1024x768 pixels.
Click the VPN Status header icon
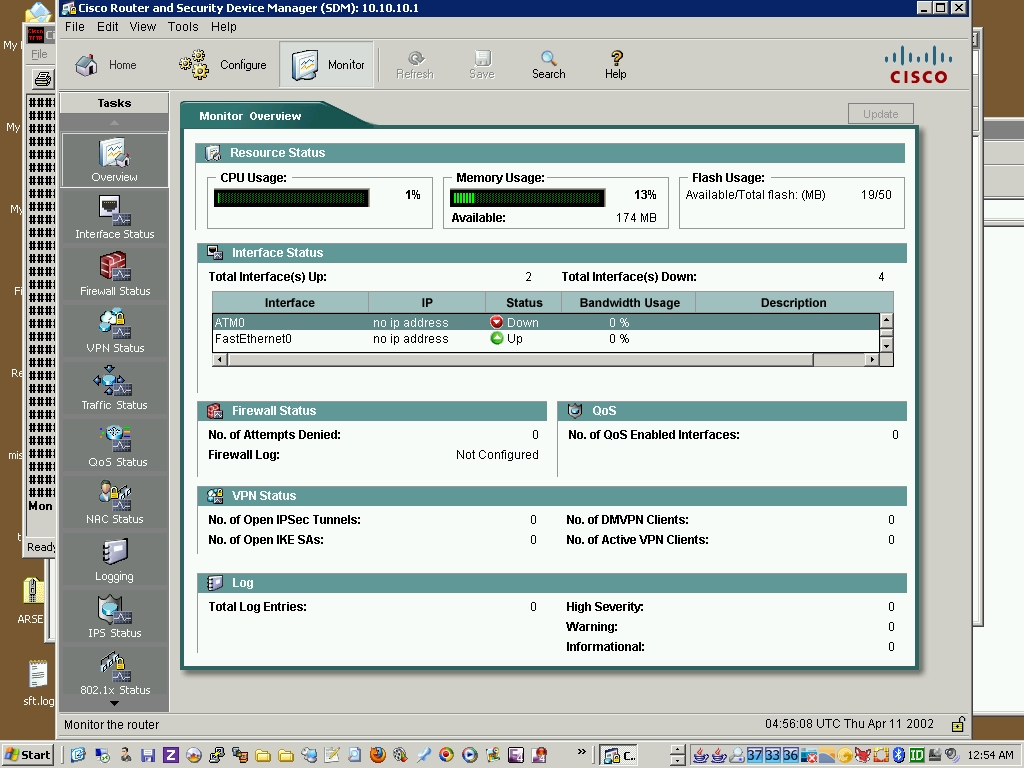point(215,496)
